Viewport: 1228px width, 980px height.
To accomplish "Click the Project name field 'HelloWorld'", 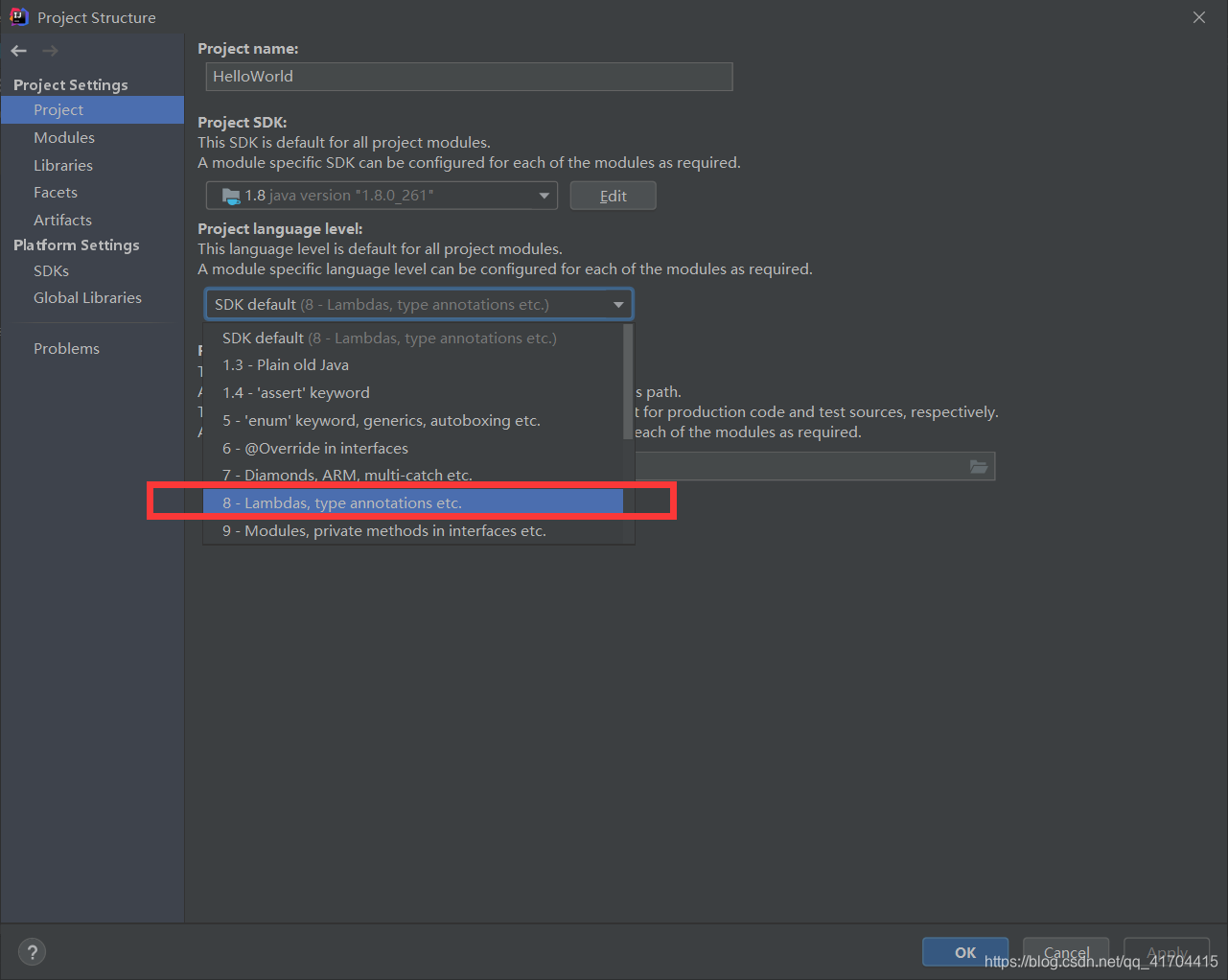I will pyautogui.click(x=470, y=77).
